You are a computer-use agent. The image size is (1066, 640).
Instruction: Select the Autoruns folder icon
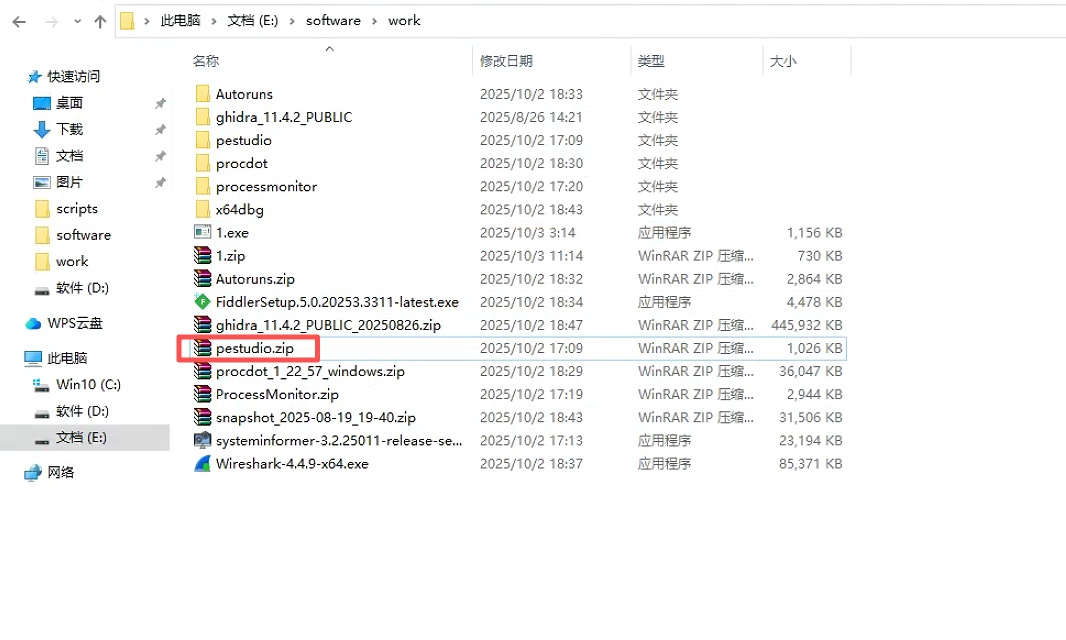point(203,94)
